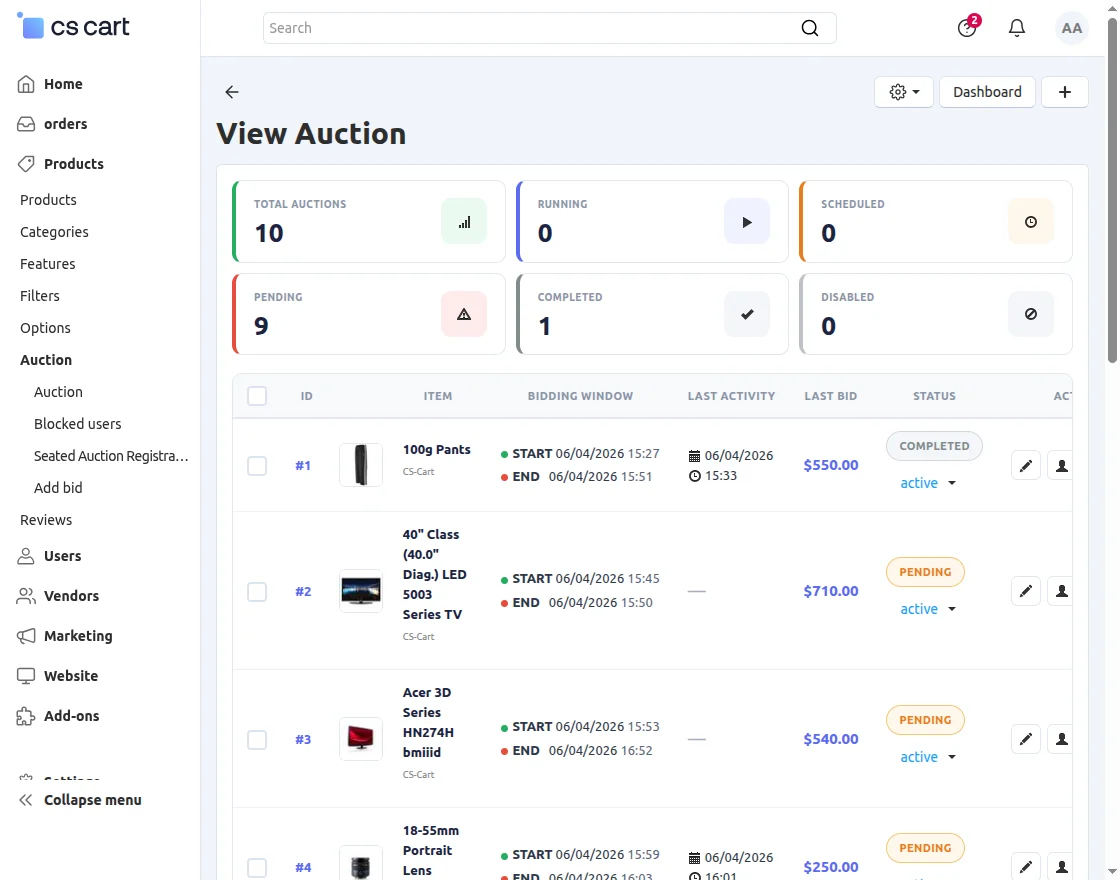Open active status dropdown for 100g Pants
This screenshot has width=1120, height=880.
pyautogui.click(x=927, y=483)
